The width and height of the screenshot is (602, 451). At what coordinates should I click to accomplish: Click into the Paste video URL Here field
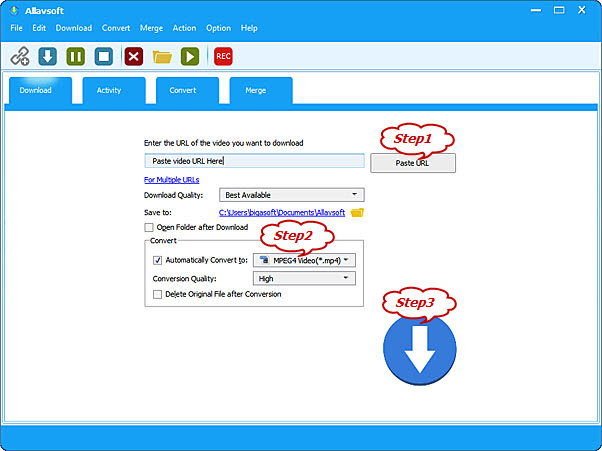click(x=254, y=161)
